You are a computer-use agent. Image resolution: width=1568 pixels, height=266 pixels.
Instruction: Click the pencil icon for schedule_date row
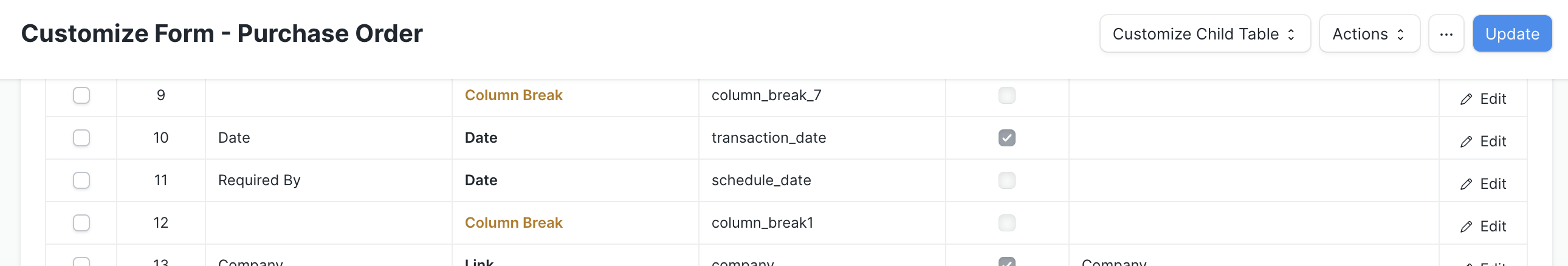point(1466,185)
